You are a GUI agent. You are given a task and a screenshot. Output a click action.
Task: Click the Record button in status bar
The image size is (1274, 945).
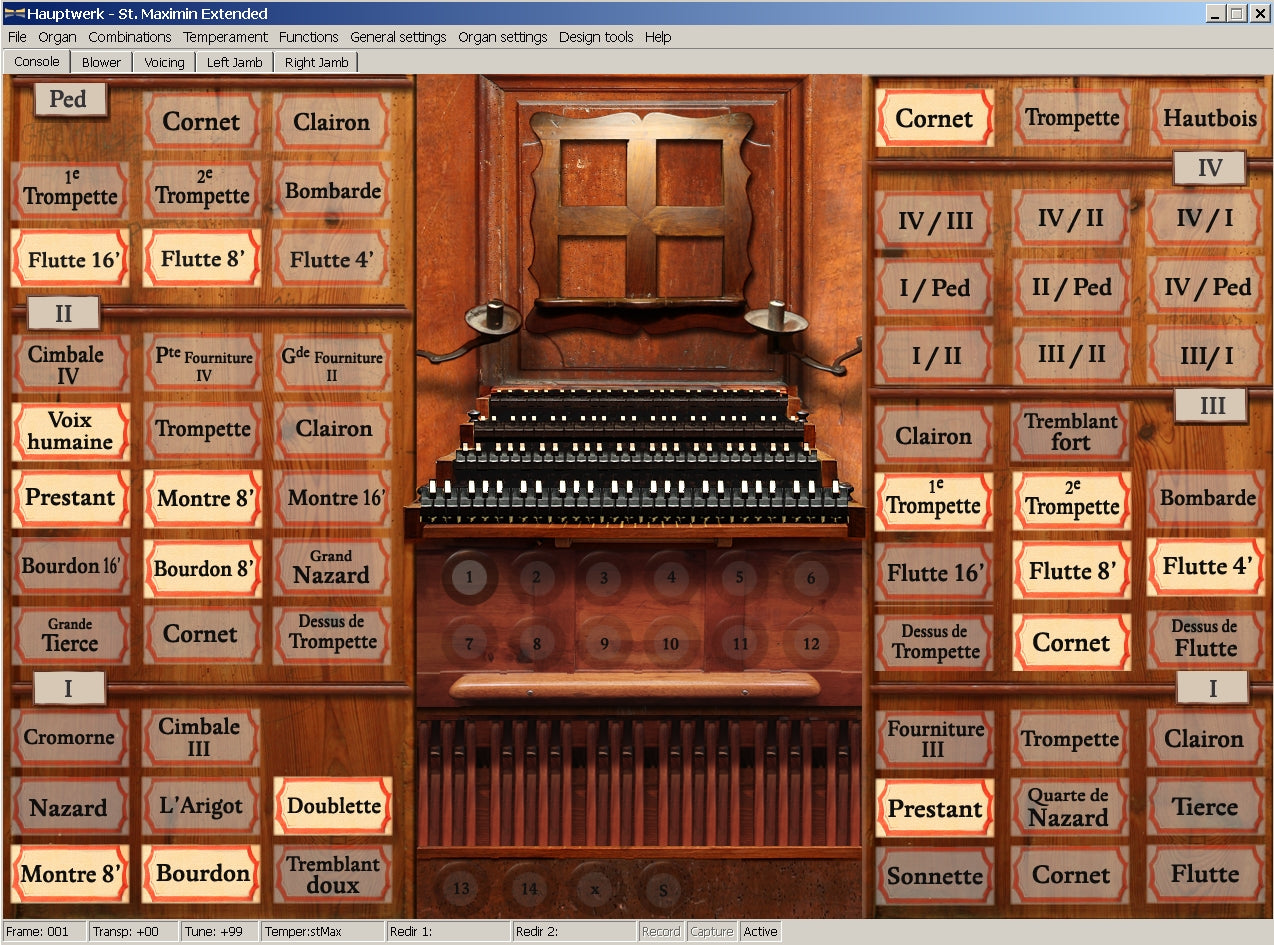(x=660, y=931)
